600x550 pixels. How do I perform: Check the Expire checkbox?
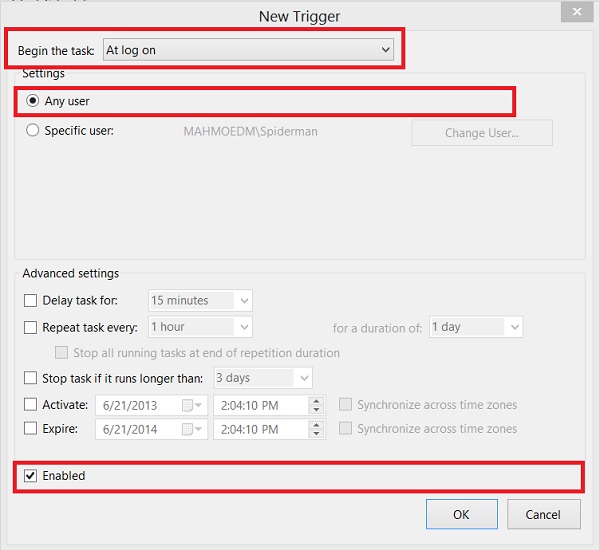click(x=30, y=428)
